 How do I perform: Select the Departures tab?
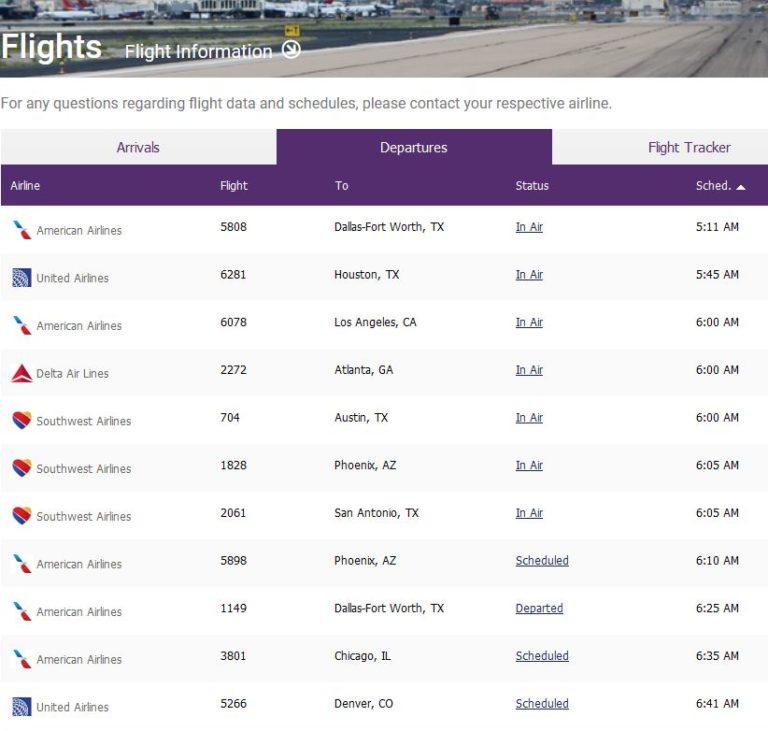click(x=414, y=147)
